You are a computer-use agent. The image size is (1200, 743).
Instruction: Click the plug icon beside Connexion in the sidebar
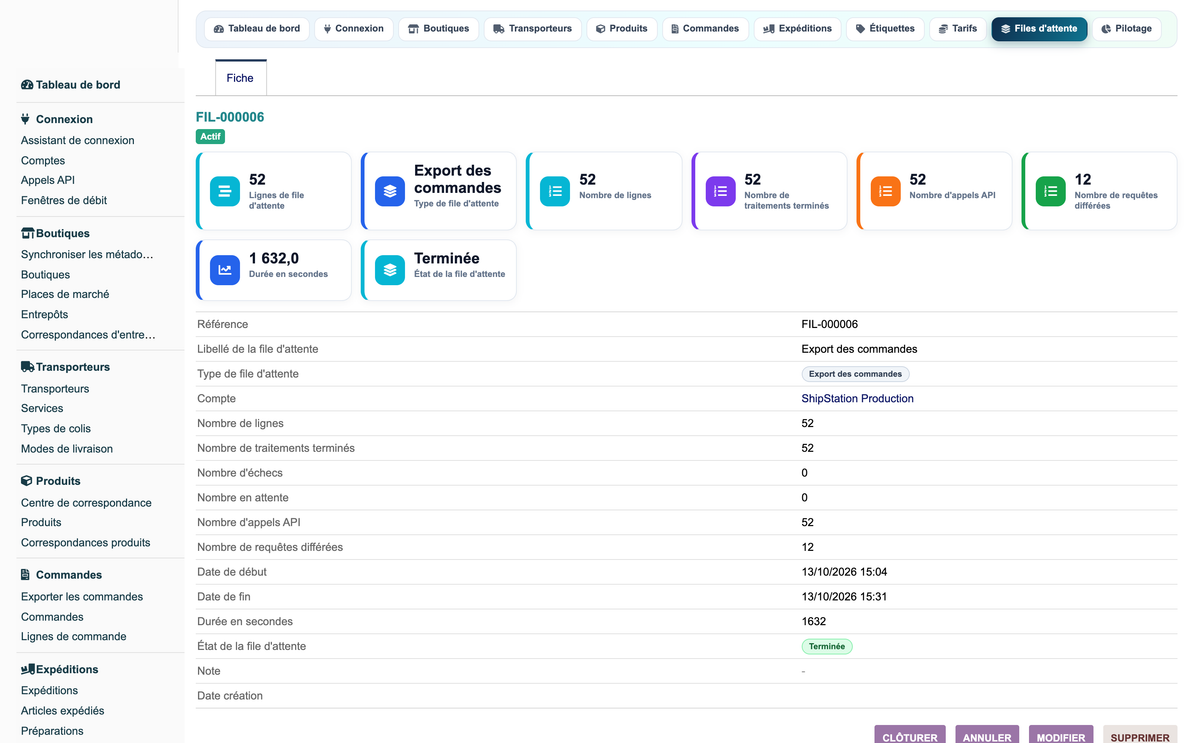(x=26, y=119)
